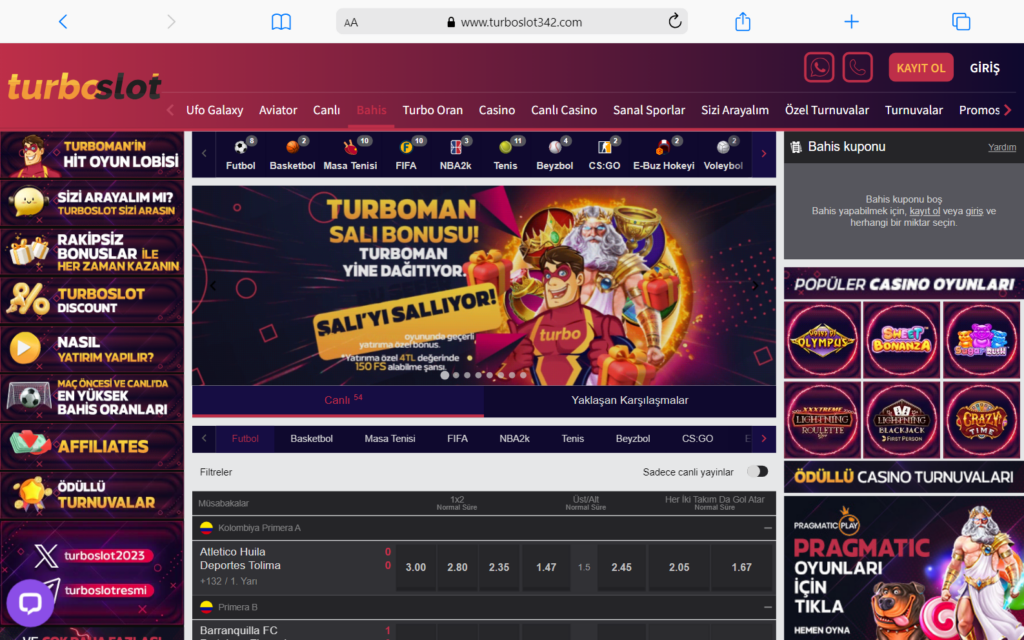
Task: Launch the Sugar Rush game
Action: pyautogui.click(x=981, y=340)
